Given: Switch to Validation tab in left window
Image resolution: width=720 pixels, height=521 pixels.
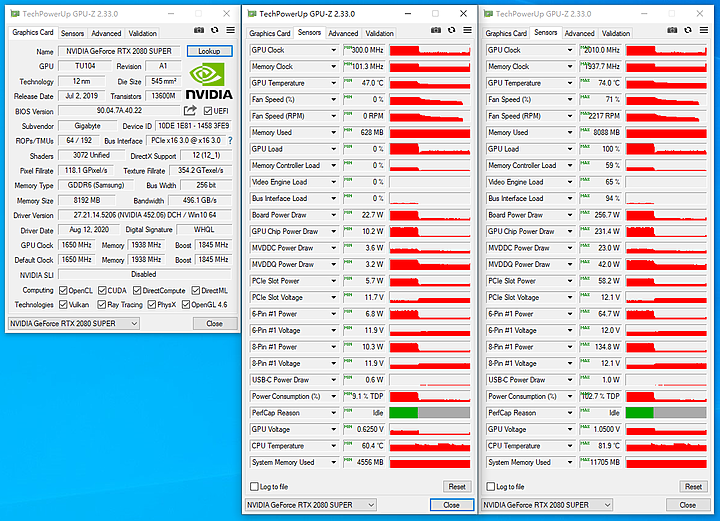Looking at the screenshot, I should point(142,34).
